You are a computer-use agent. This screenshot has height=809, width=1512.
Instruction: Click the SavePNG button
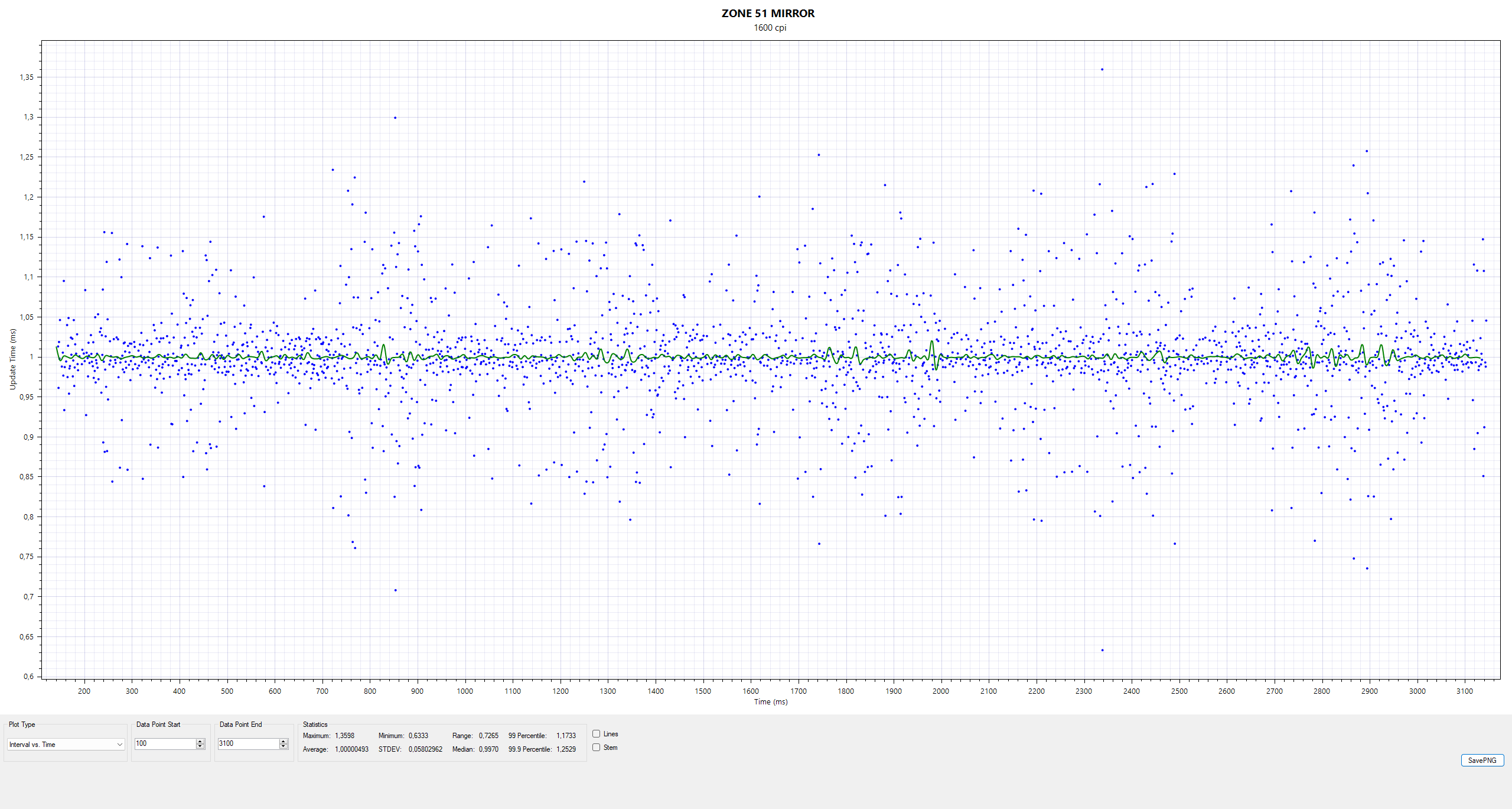(x=1482, y=761)
